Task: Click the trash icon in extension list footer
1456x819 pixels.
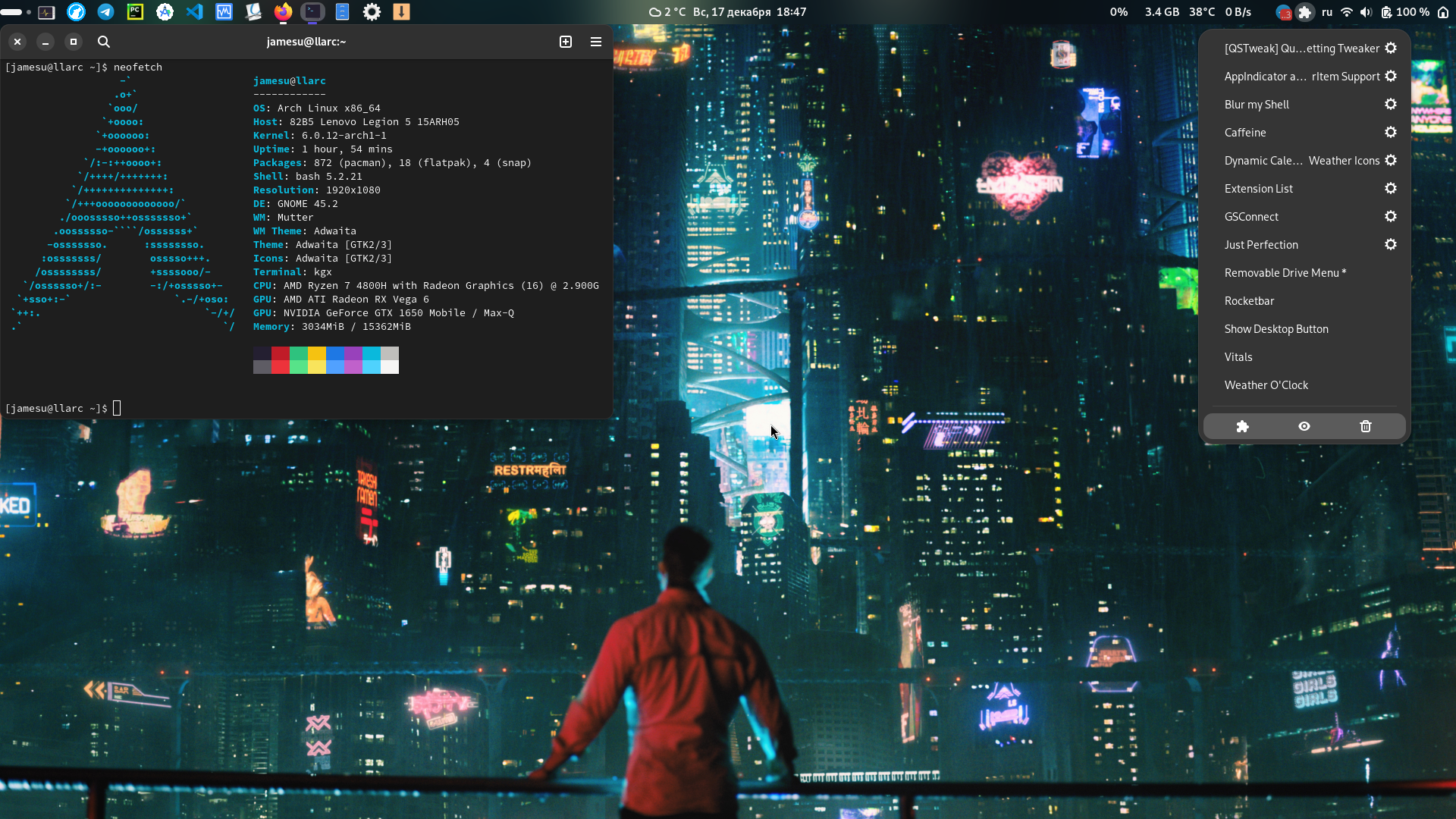Action: [x=1366, y=426]
